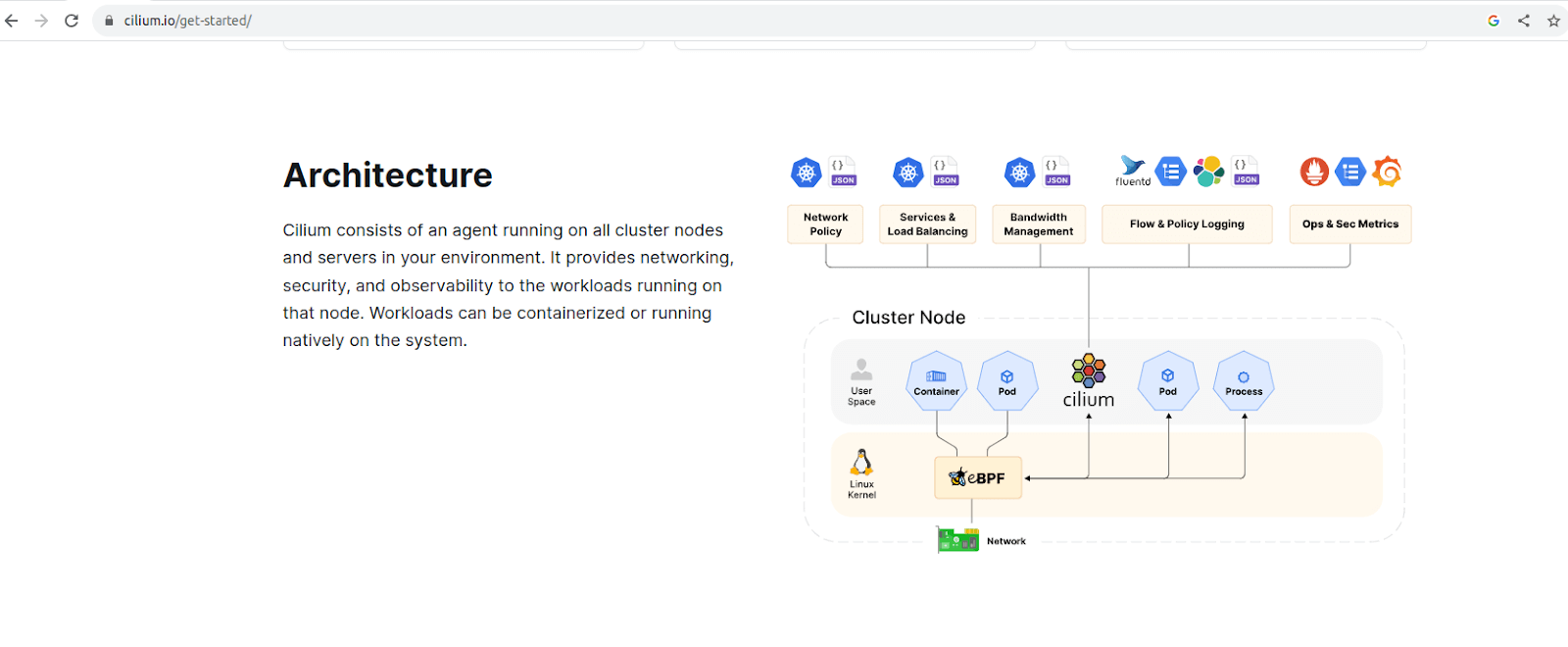
Task: Click the Services & Load Balancing box
Action: tap(927, 224)
